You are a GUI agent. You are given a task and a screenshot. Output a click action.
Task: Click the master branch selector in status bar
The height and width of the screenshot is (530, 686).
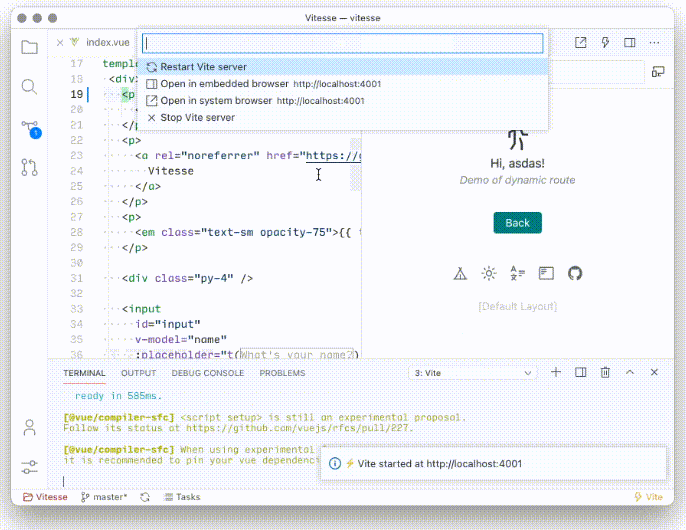click(104, 497)
